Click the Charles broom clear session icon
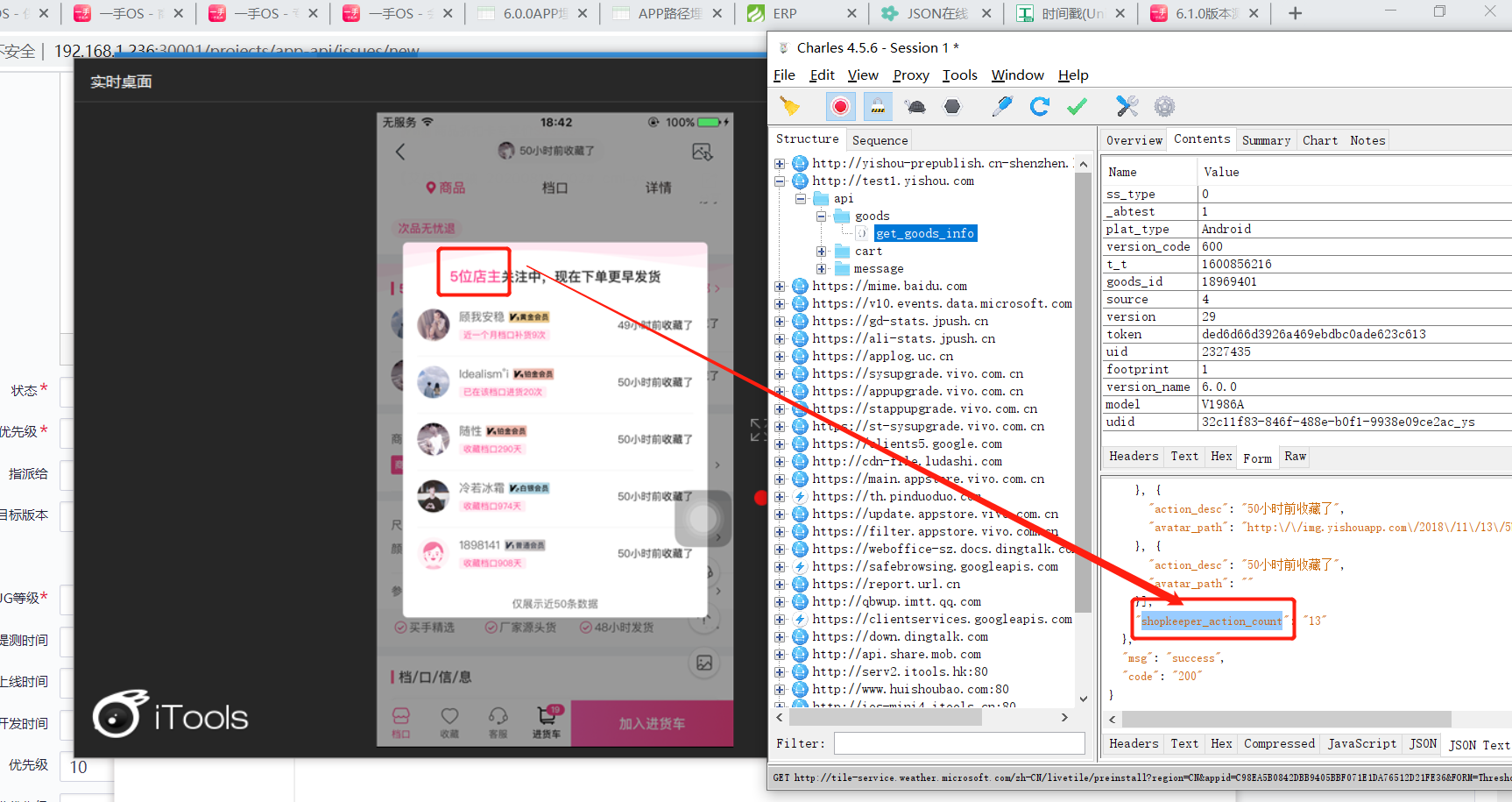Viewport: 1512px width, 802px height. pos(790,107)
